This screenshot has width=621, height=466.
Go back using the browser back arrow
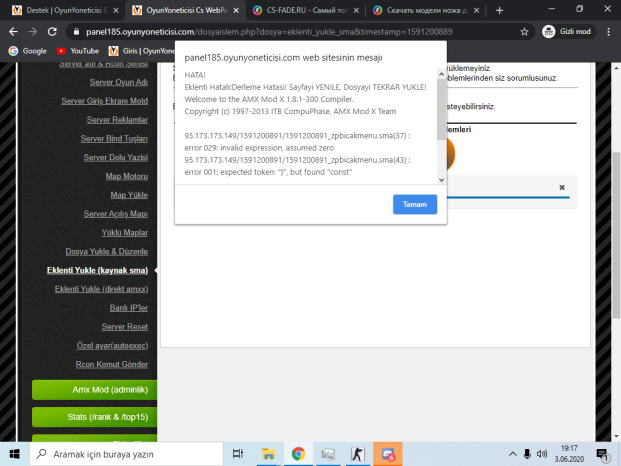click(x=13, y=32)
